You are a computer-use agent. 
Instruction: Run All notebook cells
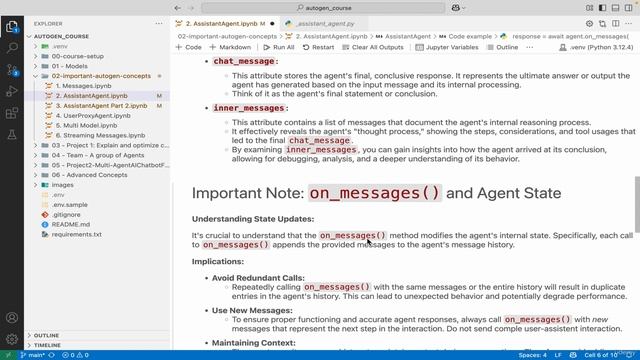pyautogui.click(x=279, y=47)
